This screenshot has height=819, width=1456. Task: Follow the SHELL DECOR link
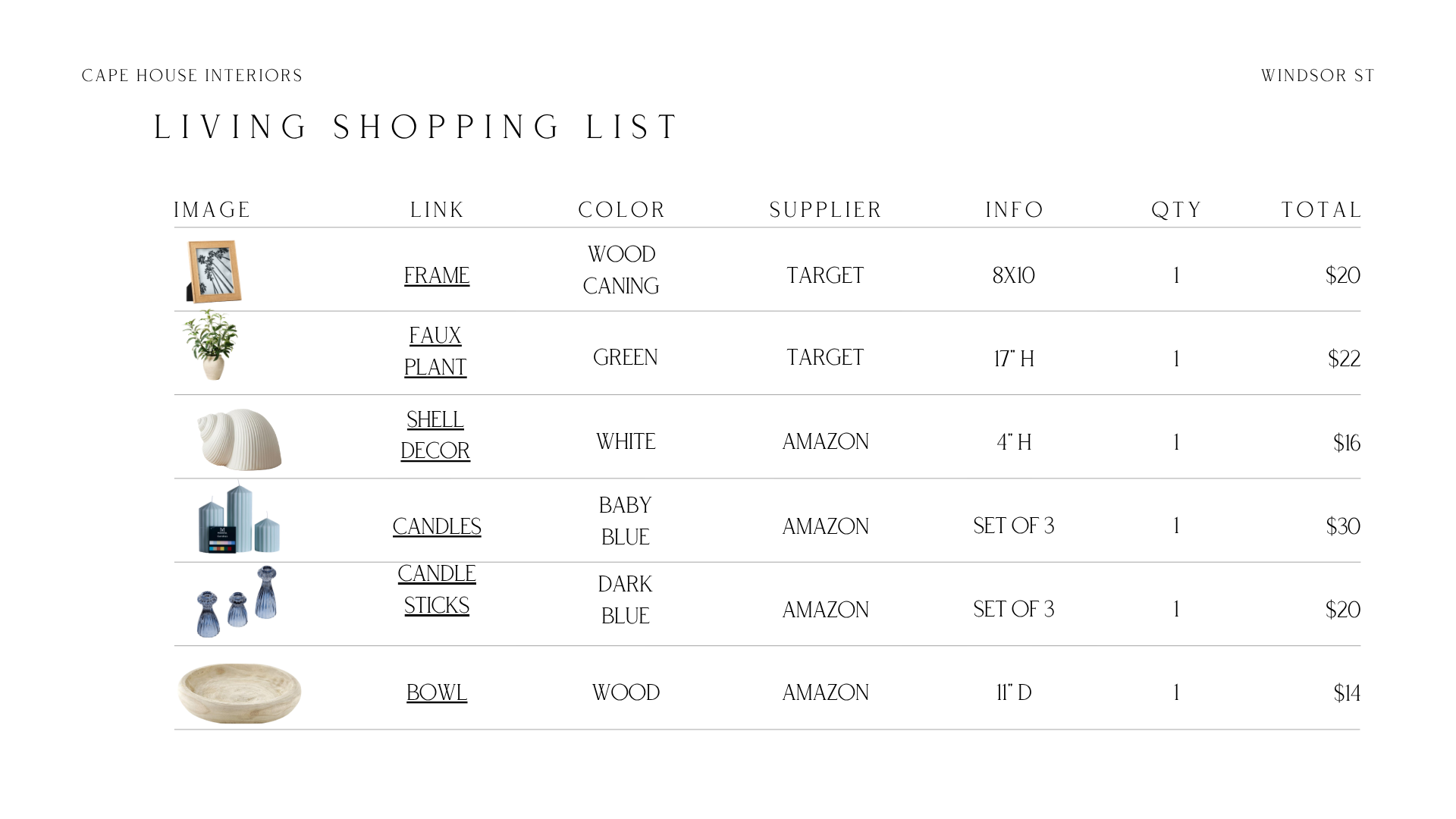[435, 435]
